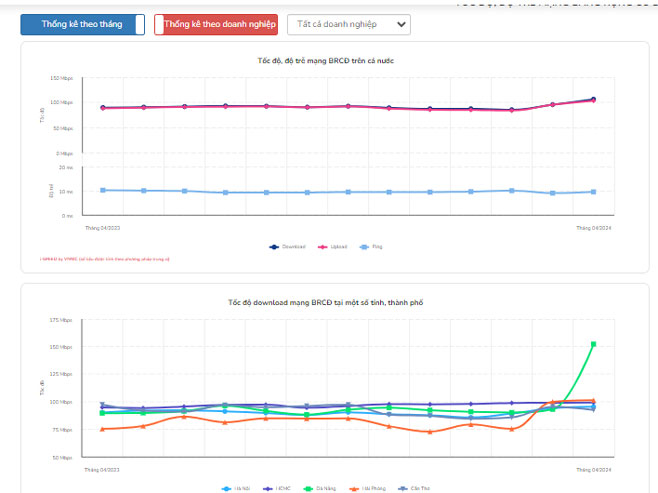The height and width of the screenshot is (493, 658).
Task: Select the 'Thống kê theo tháng' tab
Action: tap(82, 24)
